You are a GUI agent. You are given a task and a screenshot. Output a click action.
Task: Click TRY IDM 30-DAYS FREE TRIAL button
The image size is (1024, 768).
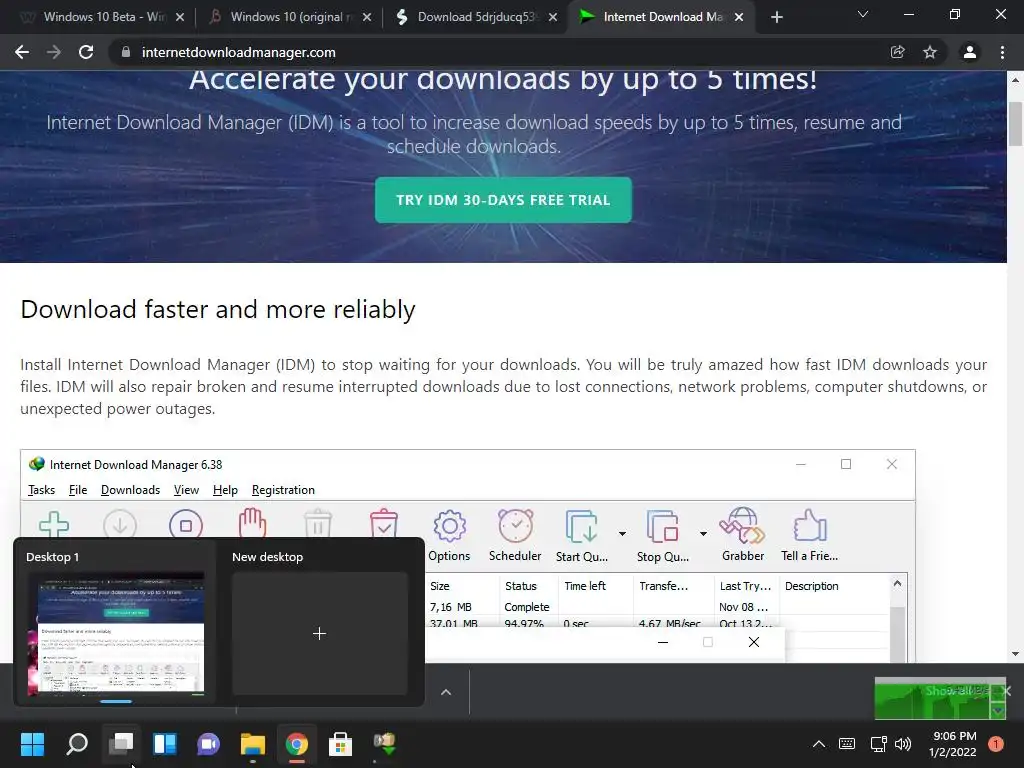pyautogui.click(x=503, y=200)
